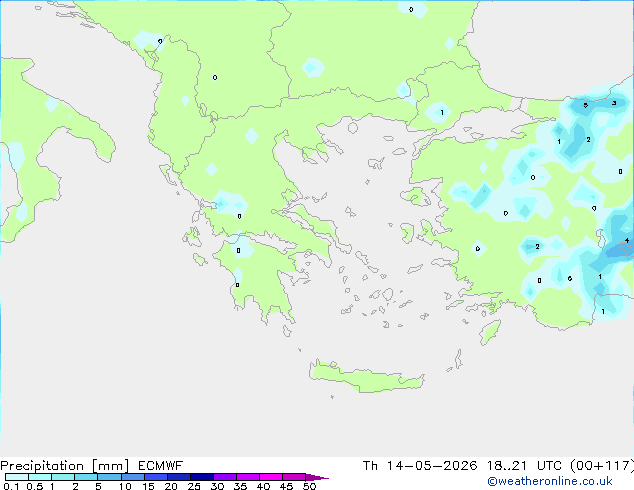This screenshot has width=634, height=490.
Task: Select the magenta 50 mm arrow swatch
Action: pos(317,477)
